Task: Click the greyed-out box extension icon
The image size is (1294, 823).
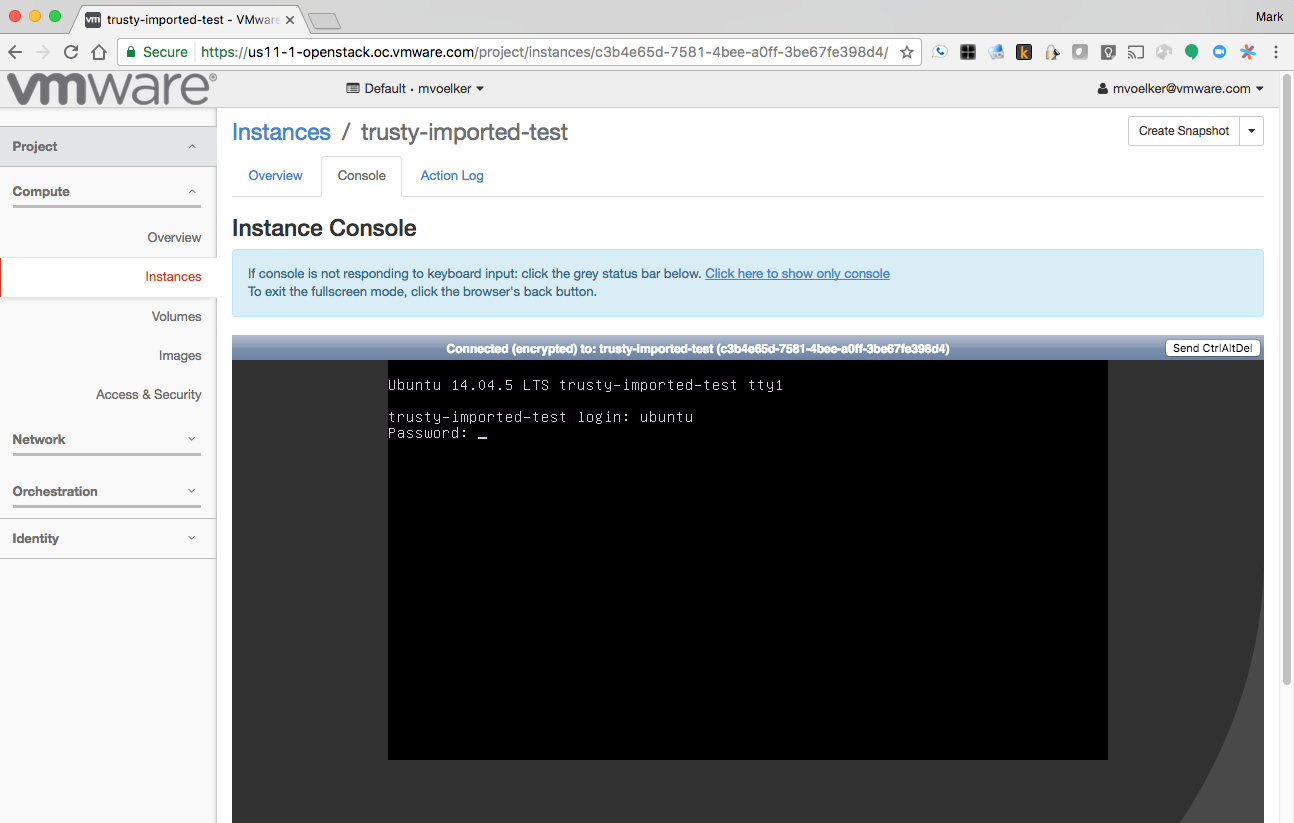Action: click(x=1164, y=52)
